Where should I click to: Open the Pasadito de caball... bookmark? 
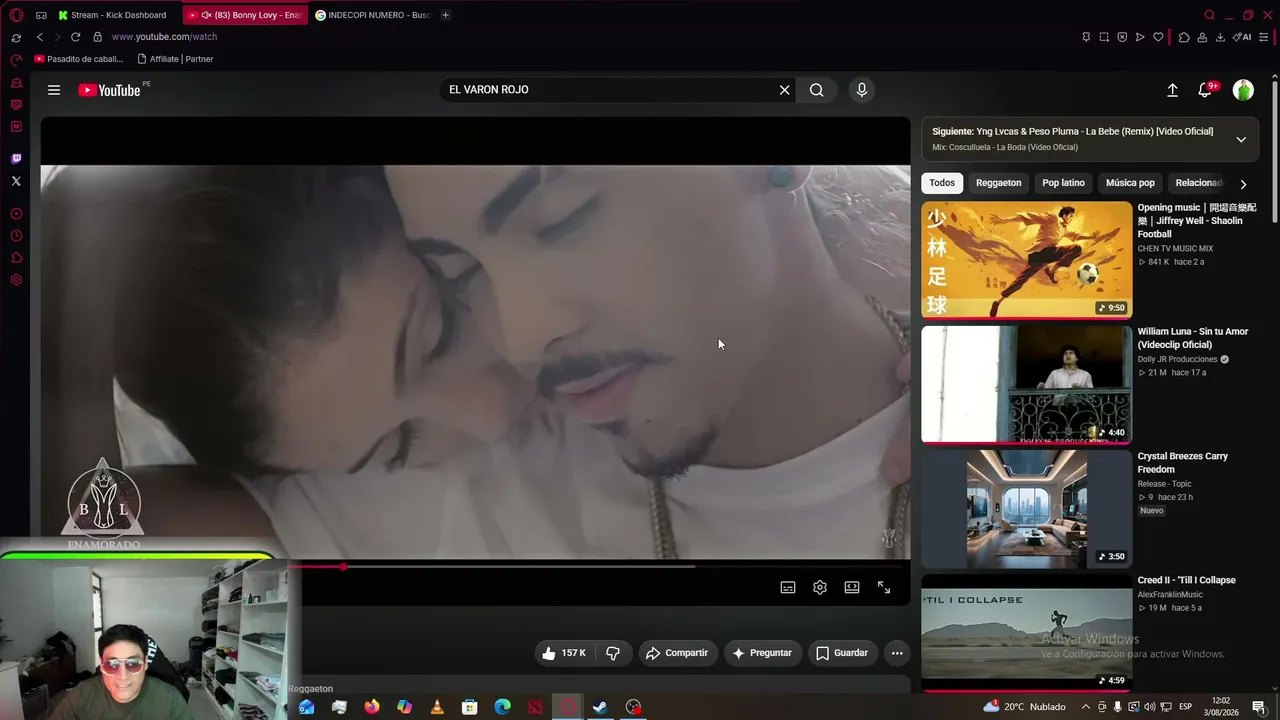point(79,59)
